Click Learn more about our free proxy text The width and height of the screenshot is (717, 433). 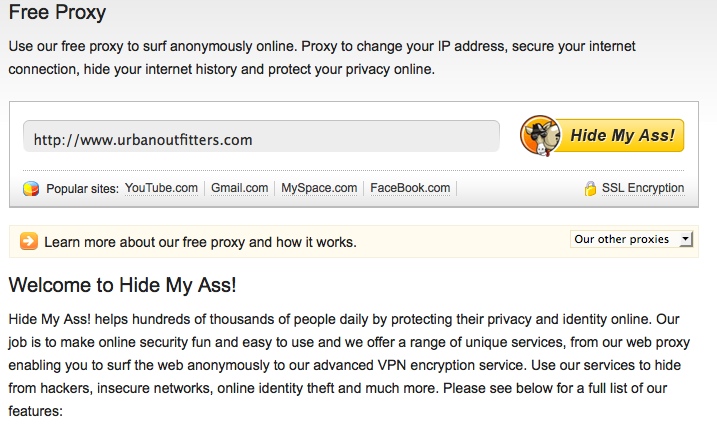[x=200, y=242]
